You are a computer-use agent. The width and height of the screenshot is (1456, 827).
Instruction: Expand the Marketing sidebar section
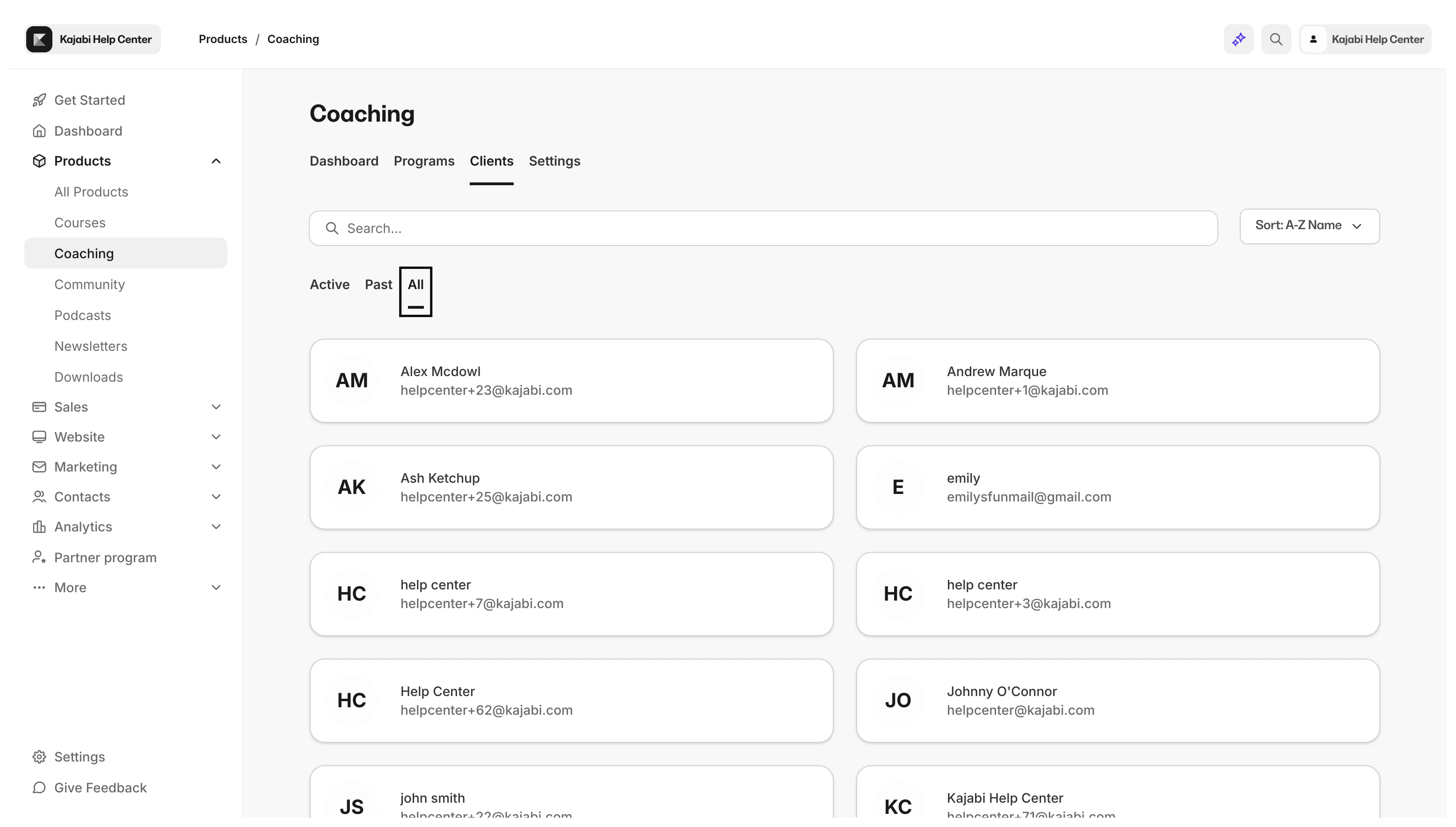tap(216, 467)
